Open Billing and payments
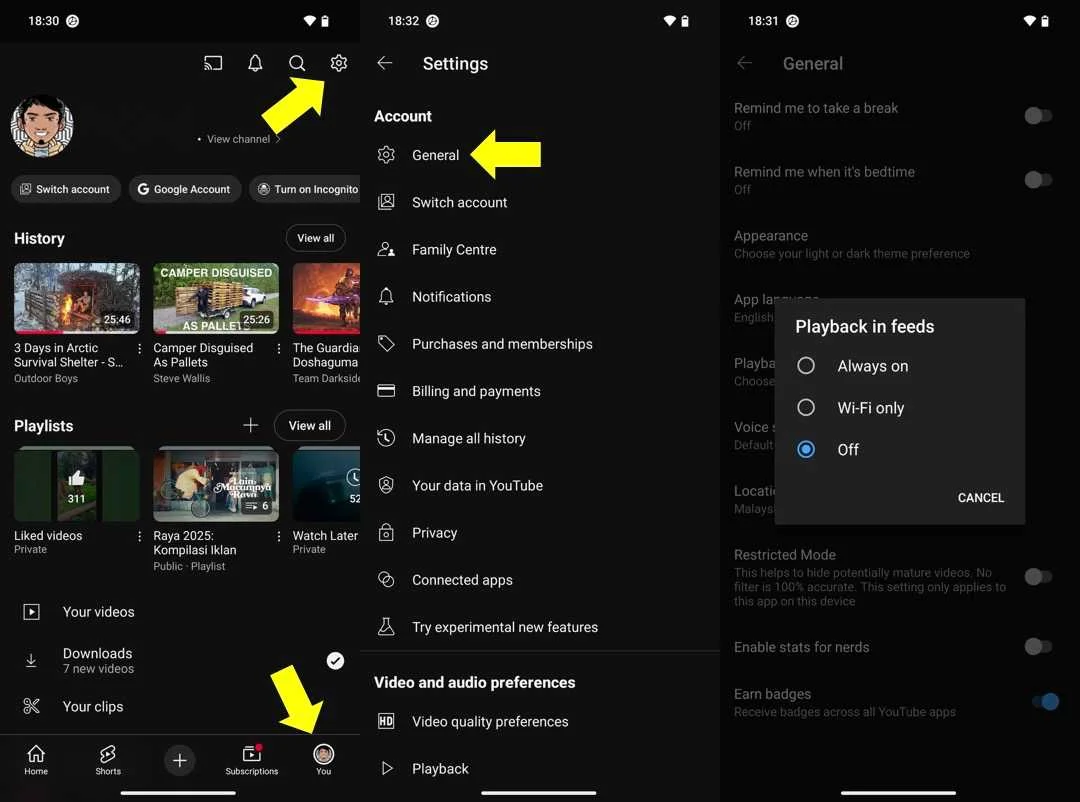The width and height of the screenshot is (1080, 802). 540,391
